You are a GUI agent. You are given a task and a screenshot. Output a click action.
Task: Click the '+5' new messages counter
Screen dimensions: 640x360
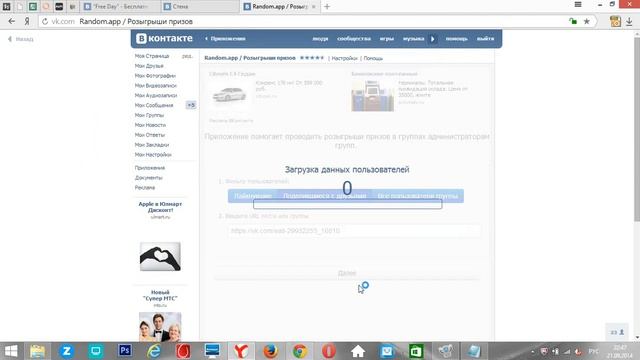191,105
